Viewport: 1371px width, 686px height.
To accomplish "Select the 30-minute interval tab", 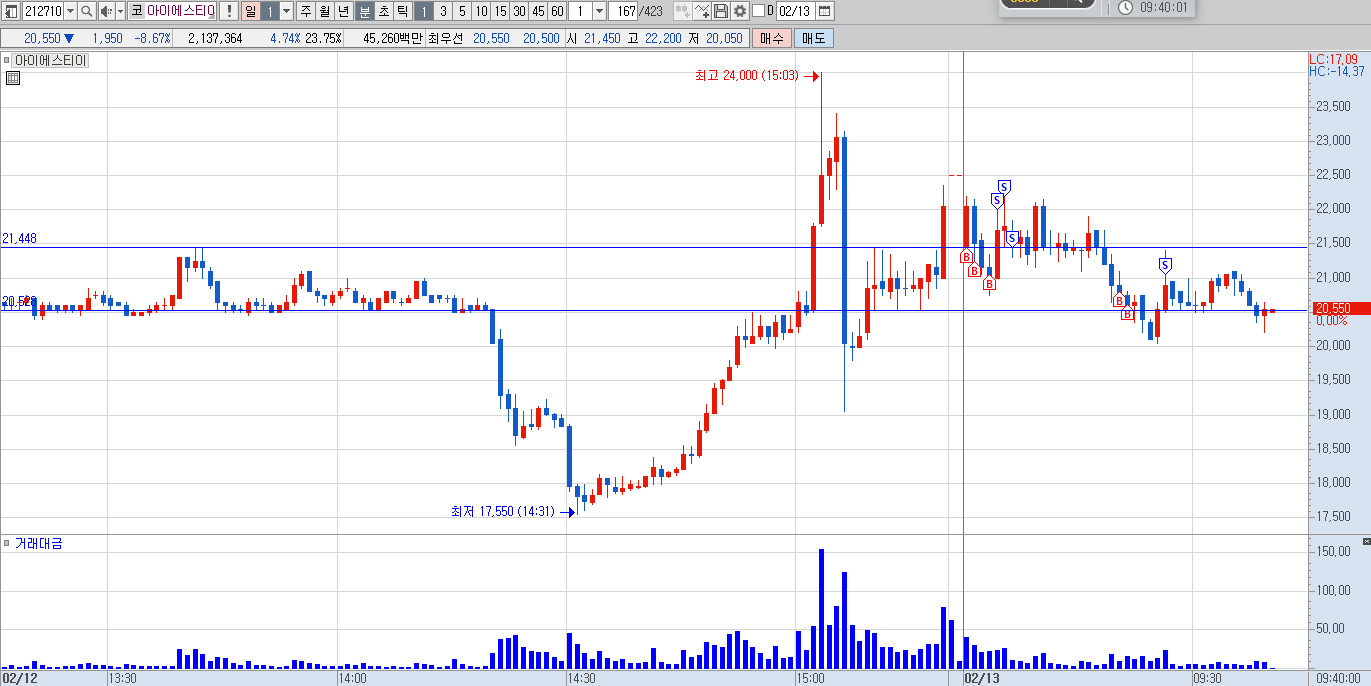I will click(x=519, y=11).
